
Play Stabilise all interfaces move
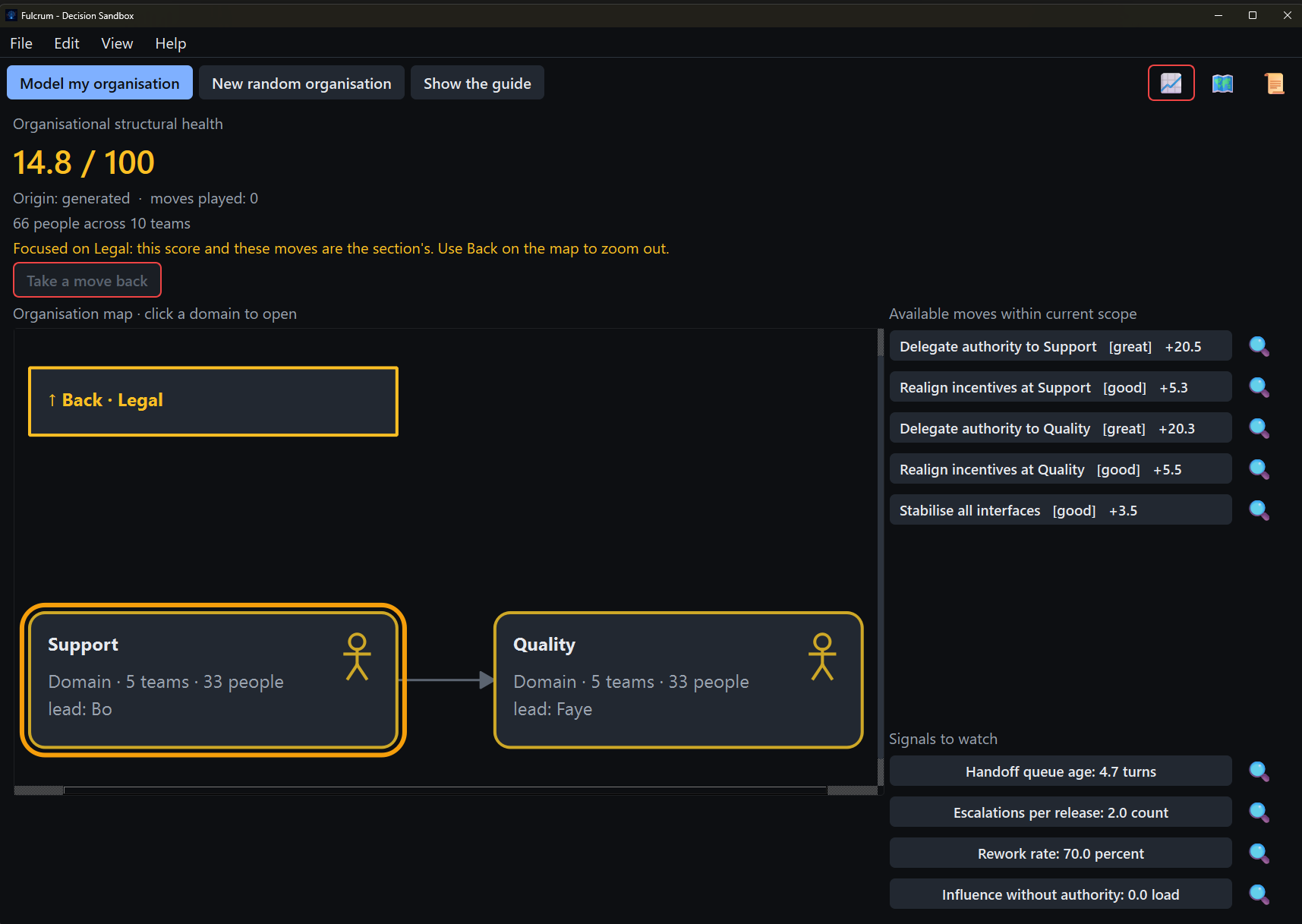pos(1061,510)
